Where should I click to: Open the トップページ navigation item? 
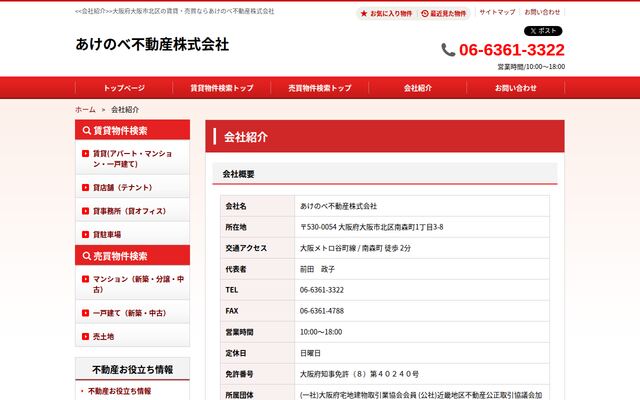tap(124, 88)
